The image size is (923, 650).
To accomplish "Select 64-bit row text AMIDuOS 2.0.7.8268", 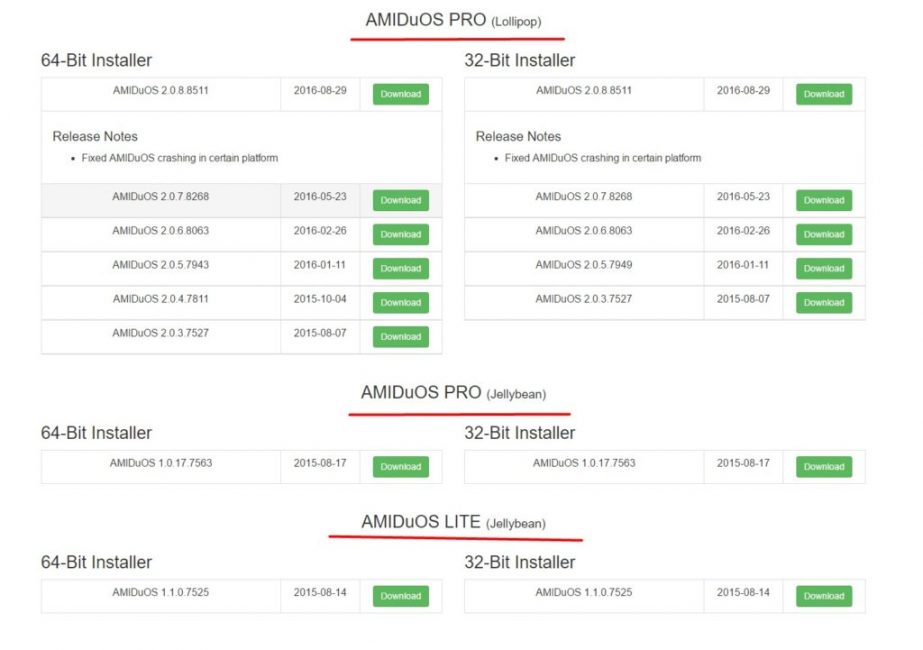I will [x=161, y=197].
